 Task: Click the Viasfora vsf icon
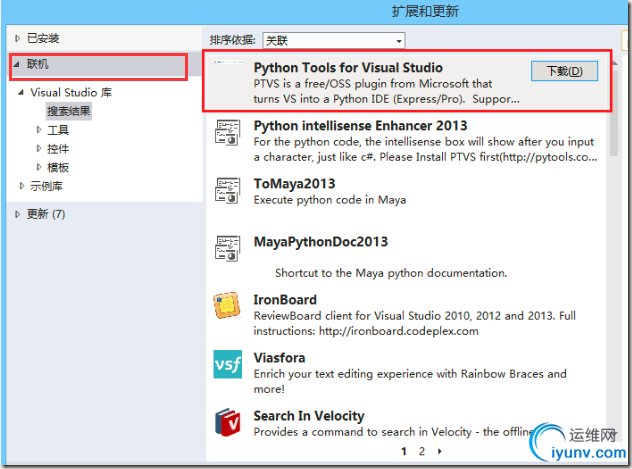click(228, 364)
